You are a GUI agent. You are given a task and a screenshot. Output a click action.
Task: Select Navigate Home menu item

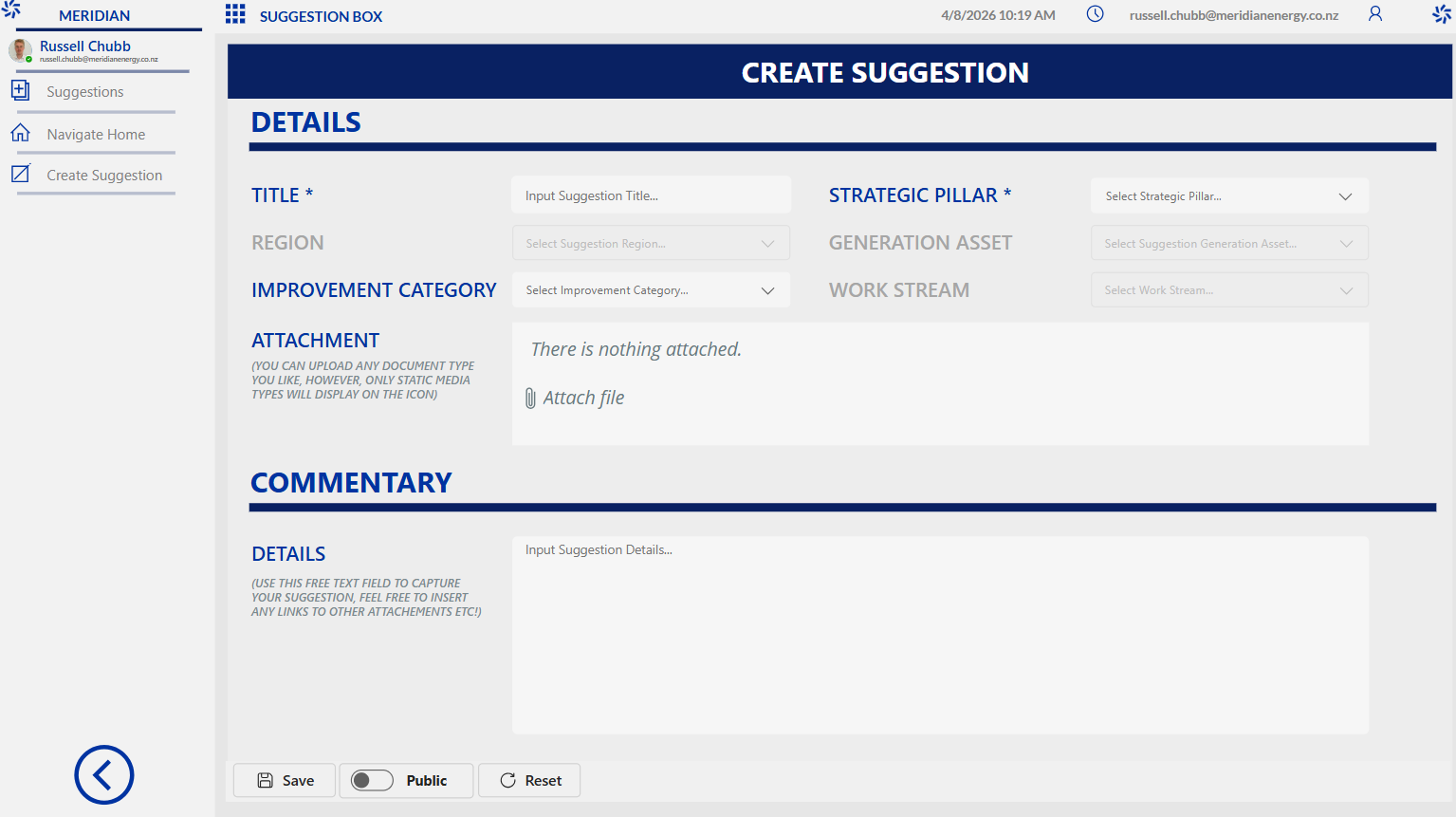(x=96, y=135)
